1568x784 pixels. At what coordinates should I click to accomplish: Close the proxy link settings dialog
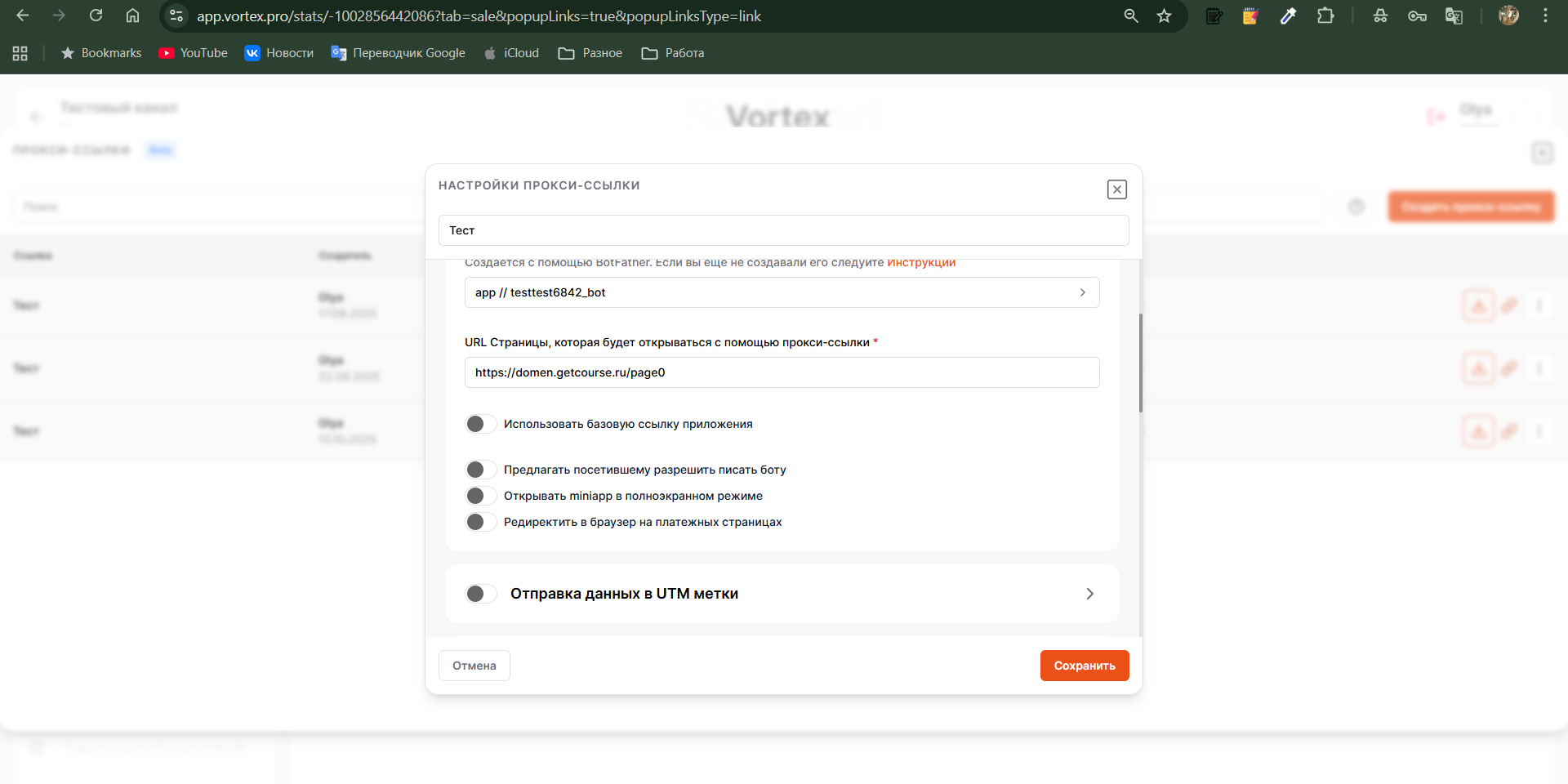(x=1116, y=189)
